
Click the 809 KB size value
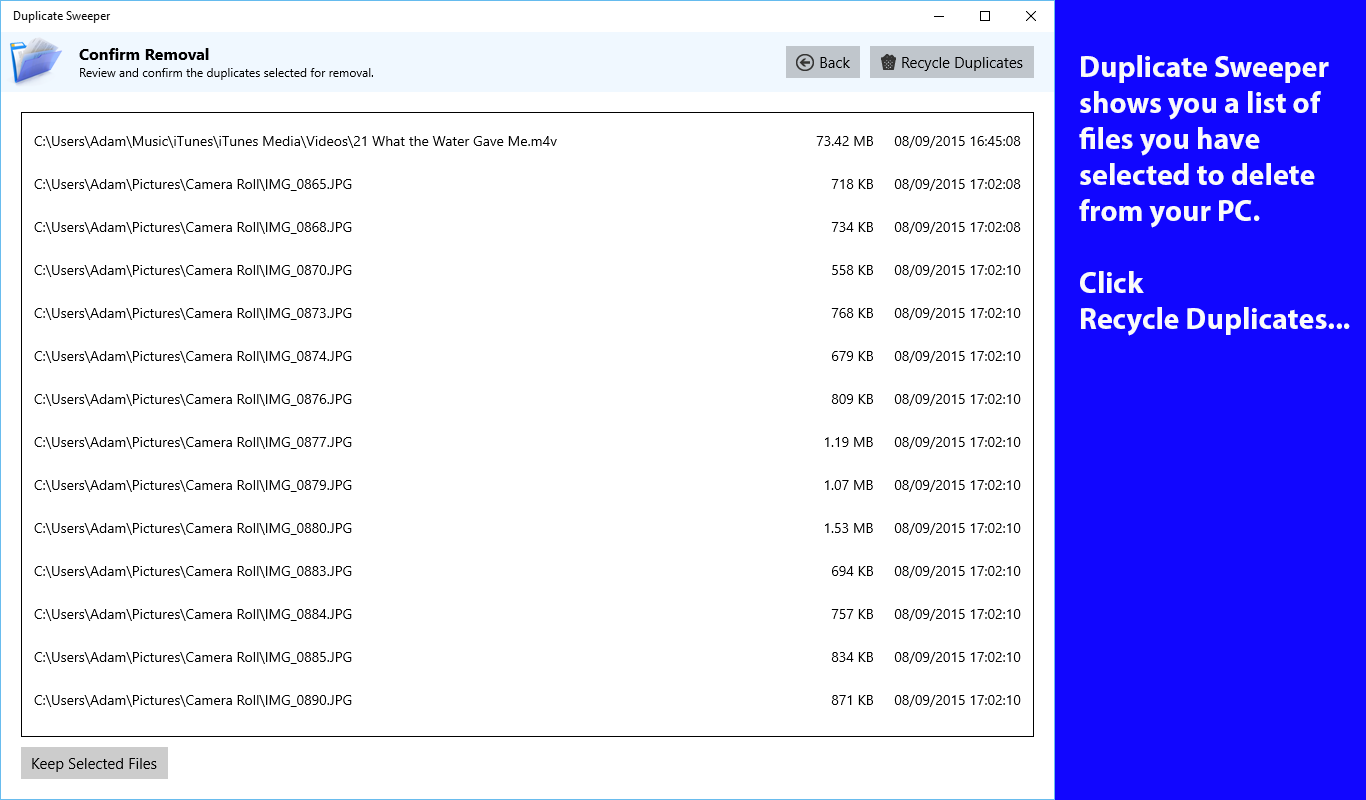[852, 400]
